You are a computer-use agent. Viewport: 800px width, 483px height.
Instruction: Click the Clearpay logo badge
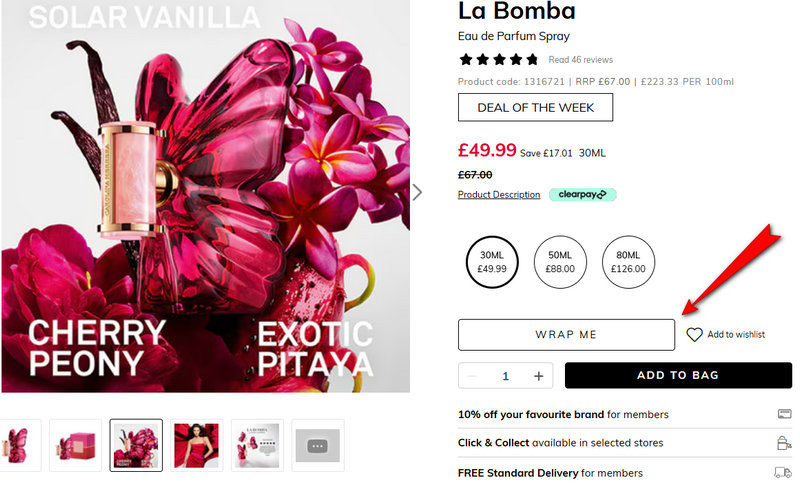click(582, 194)
